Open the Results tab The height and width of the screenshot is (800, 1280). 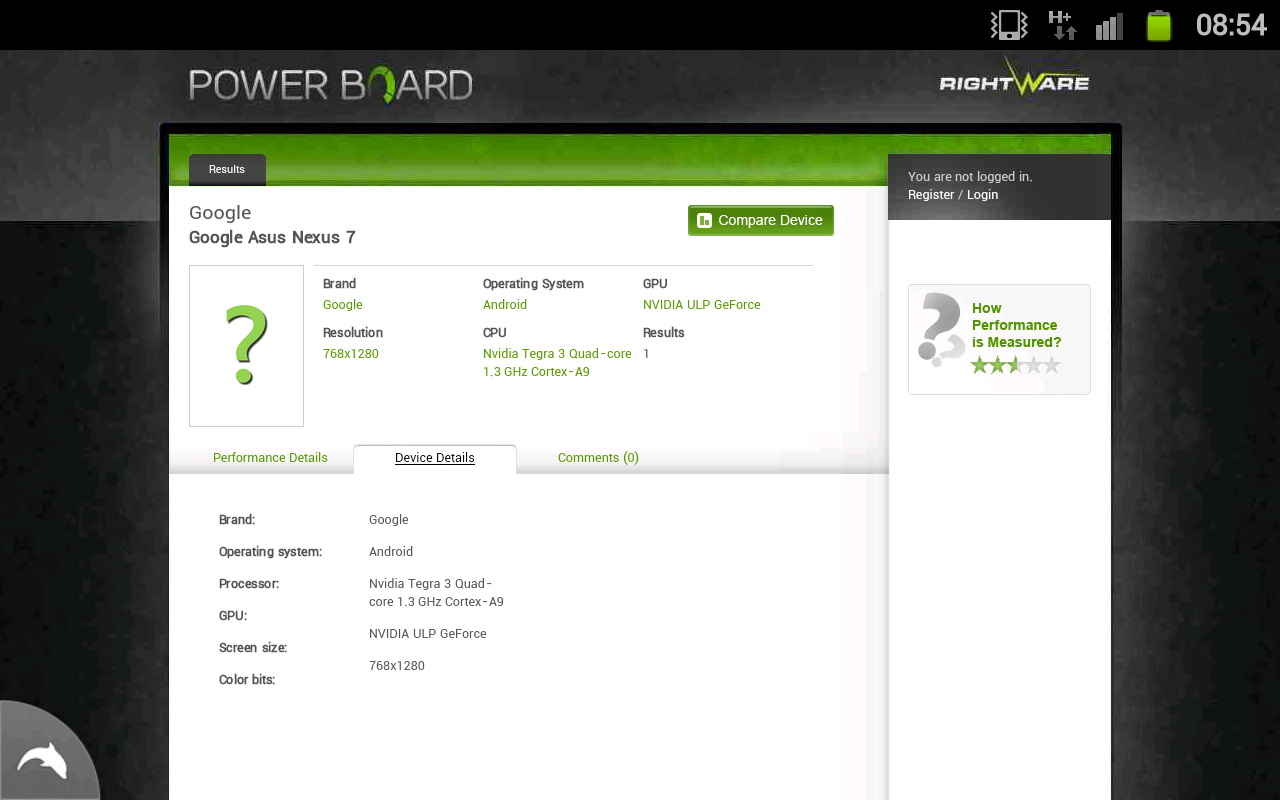click(x=227, y=170)
